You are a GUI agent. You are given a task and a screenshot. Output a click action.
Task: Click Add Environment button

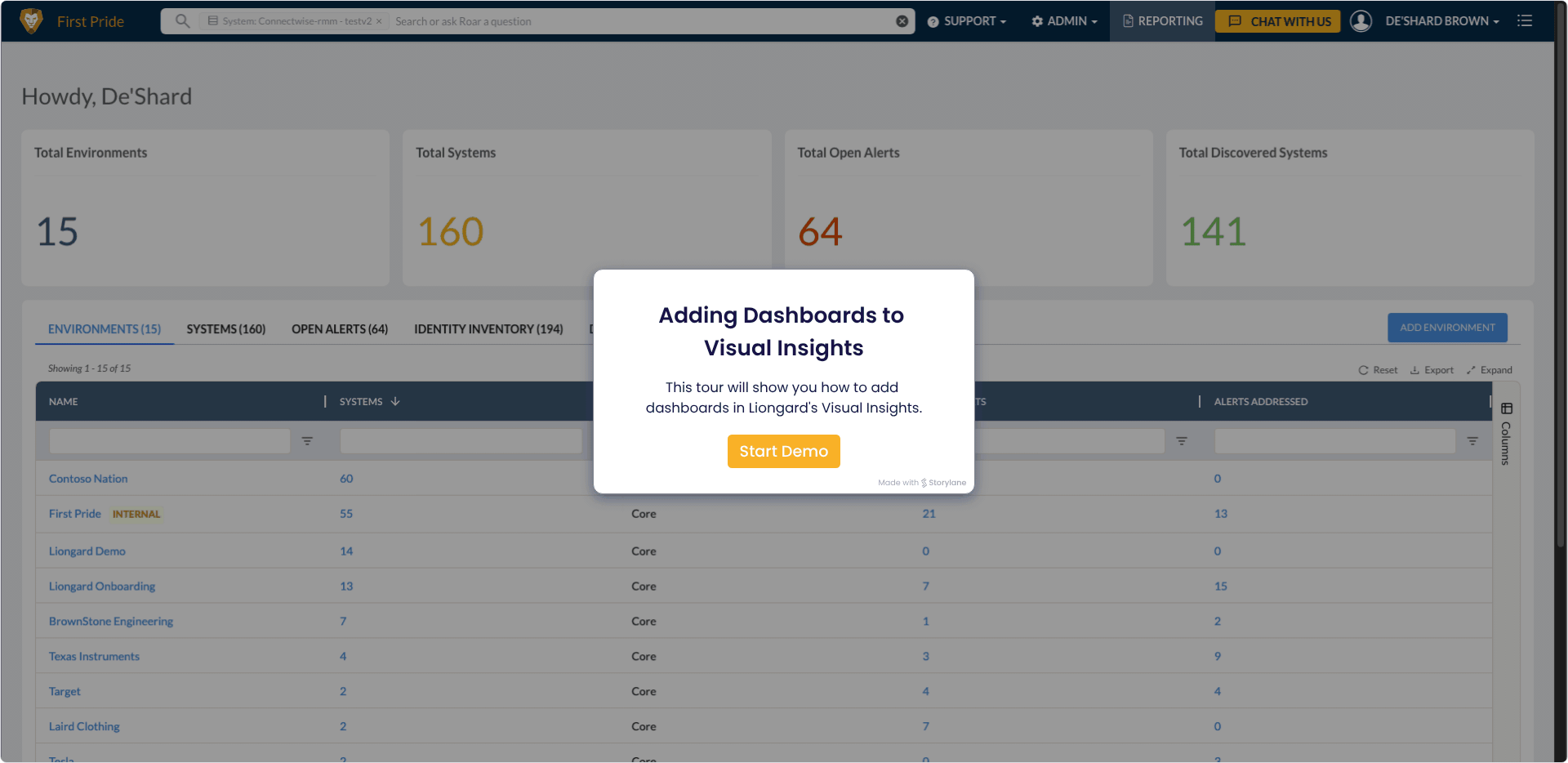(1447, 328)
